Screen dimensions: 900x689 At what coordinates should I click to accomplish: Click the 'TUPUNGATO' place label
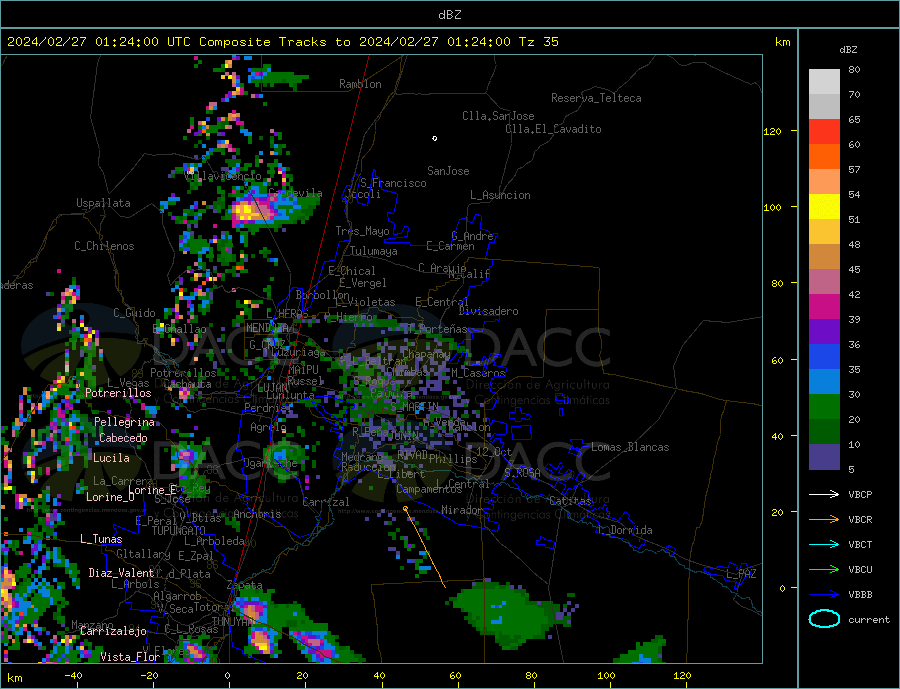(179, 531)
